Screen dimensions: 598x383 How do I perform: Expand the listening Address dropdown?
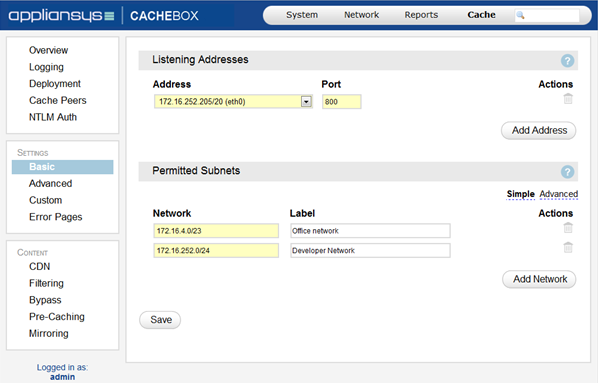306,101
